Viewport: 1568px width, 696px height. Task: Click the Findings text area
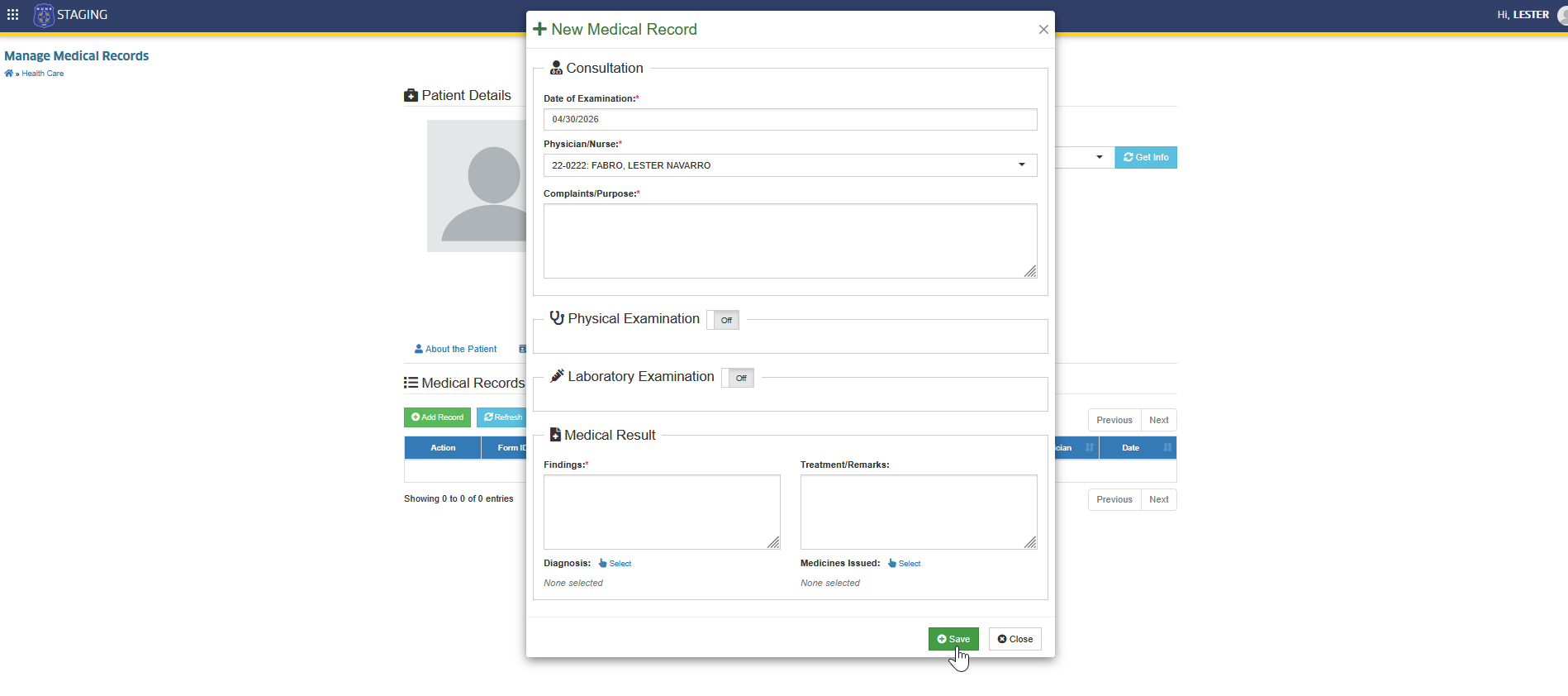tap(662, 512)
